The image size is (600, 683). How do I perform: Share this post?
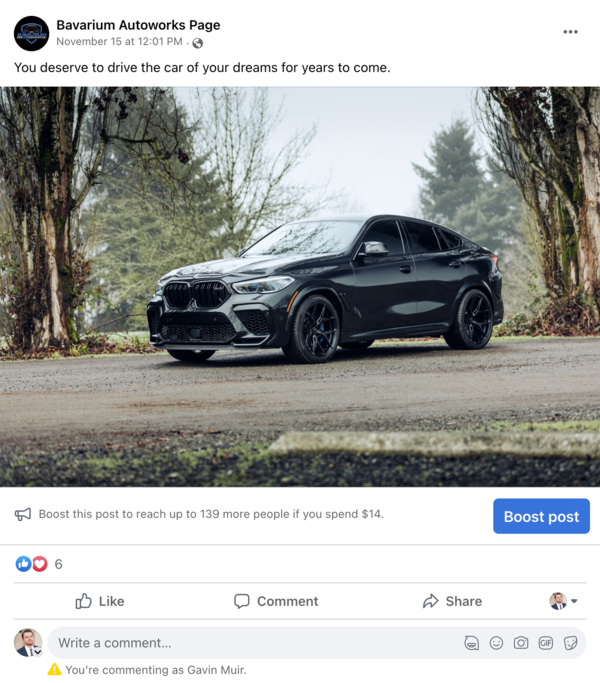click(452, 601)
